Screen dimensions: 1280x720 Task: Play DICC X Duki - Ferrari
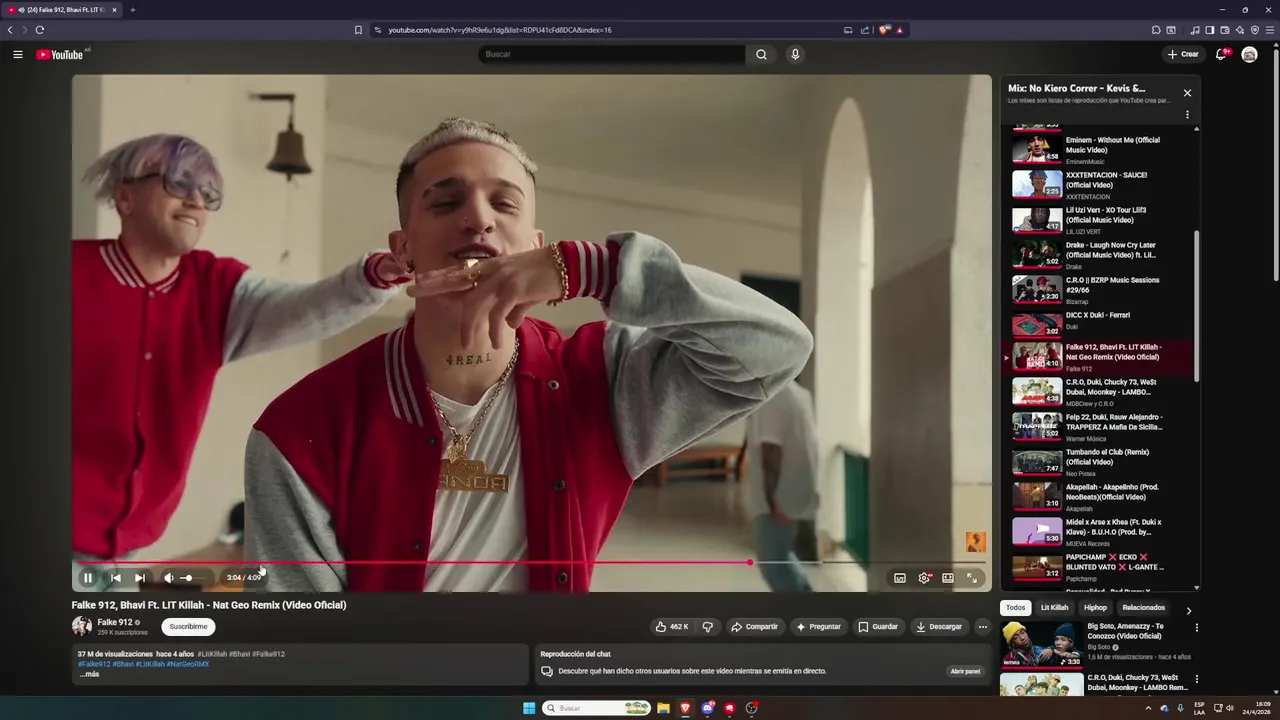(1098, 324)
